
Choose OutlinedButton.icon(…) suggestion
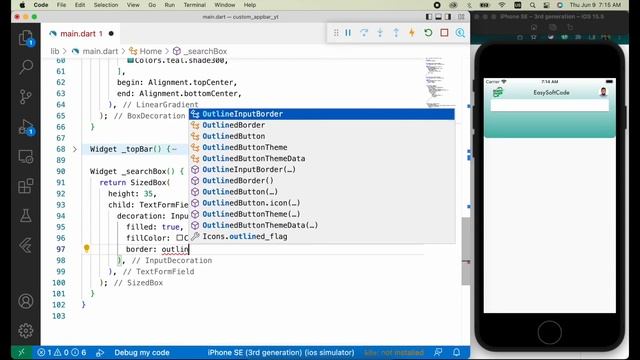(322, 203)
